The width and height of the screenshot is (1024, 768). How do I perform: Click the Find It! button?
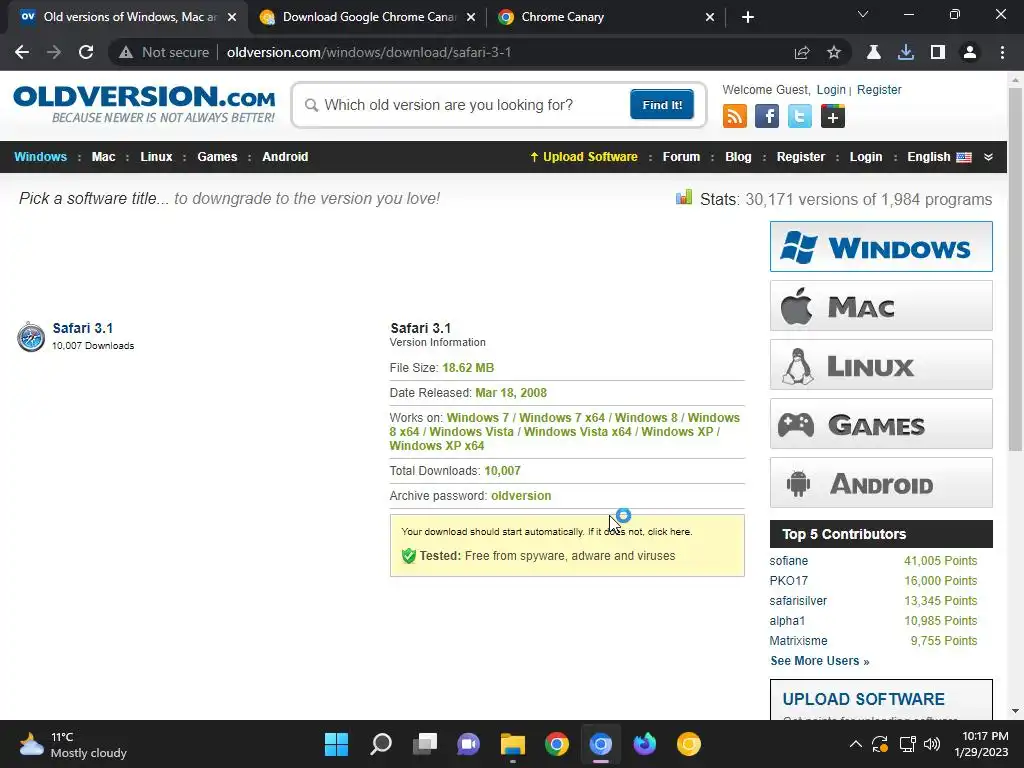662,104
